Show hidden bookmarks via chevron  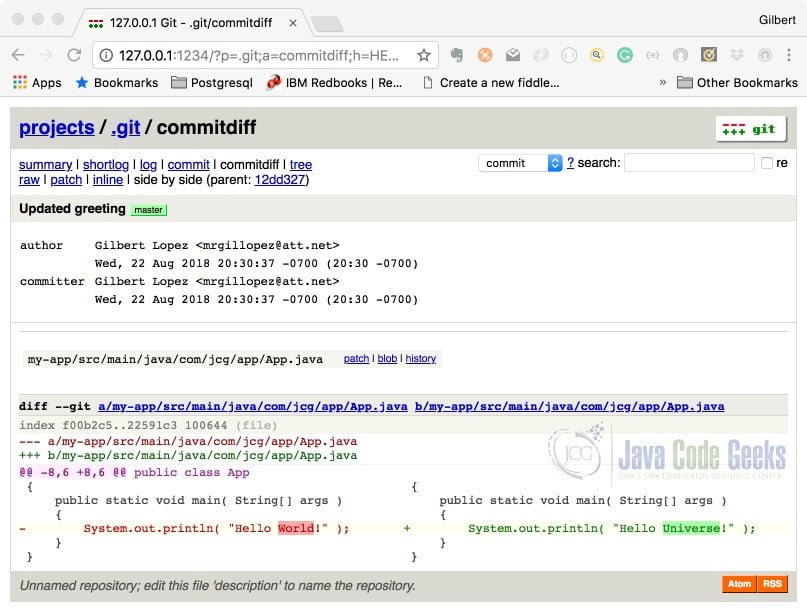pos(662,82)
